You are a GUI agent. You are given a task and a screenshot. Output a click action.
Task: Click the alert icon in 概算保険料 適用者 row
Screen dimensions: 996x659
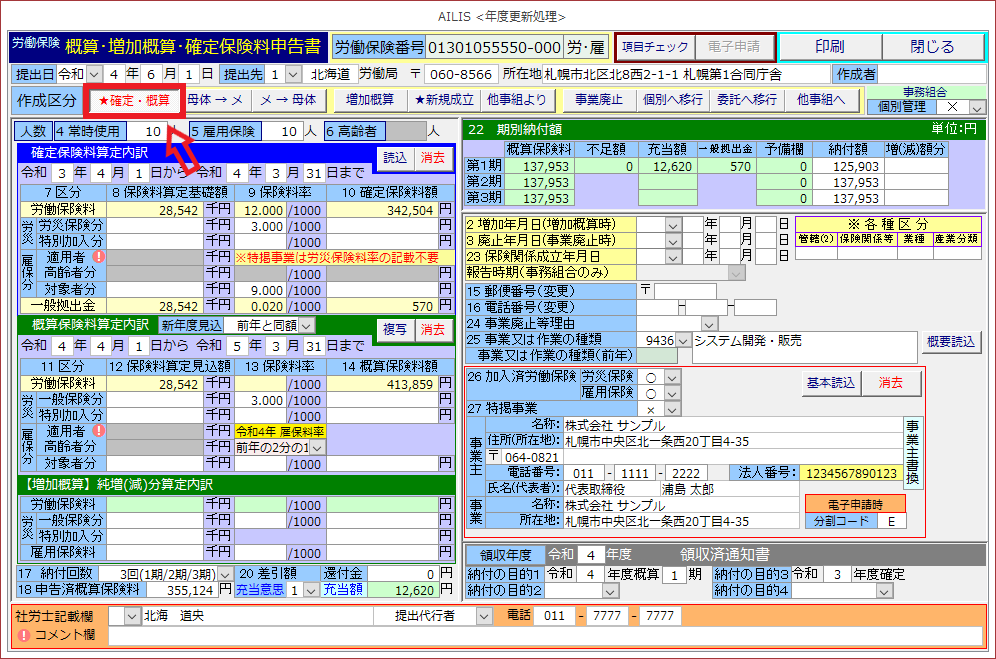(100, 431)
